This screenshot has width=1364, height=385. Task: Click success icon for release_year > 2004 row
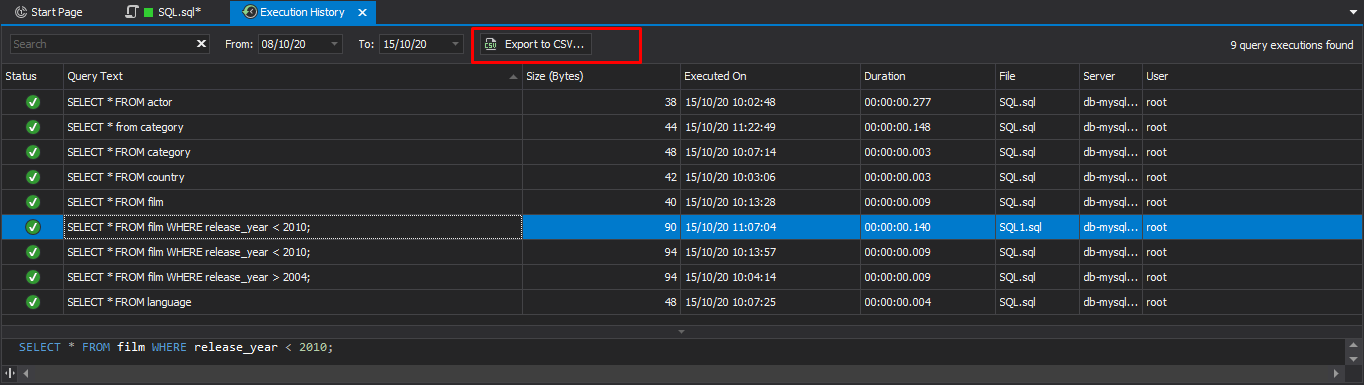[x=32, y=277]
